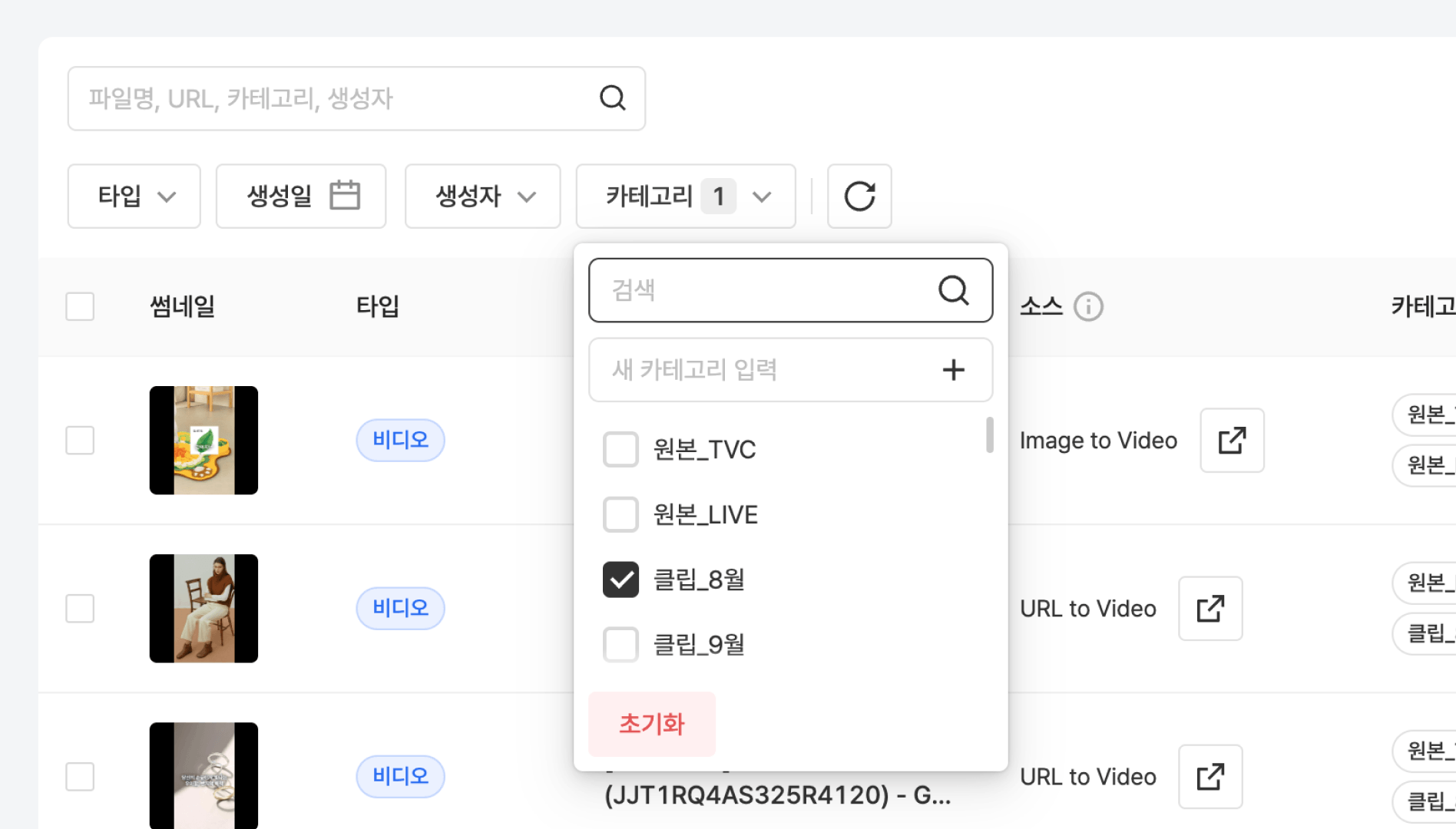Click the category list scrollbar
Image resolution: width=1456 pixels, height=829 pixels.
[x=989, y=435]
